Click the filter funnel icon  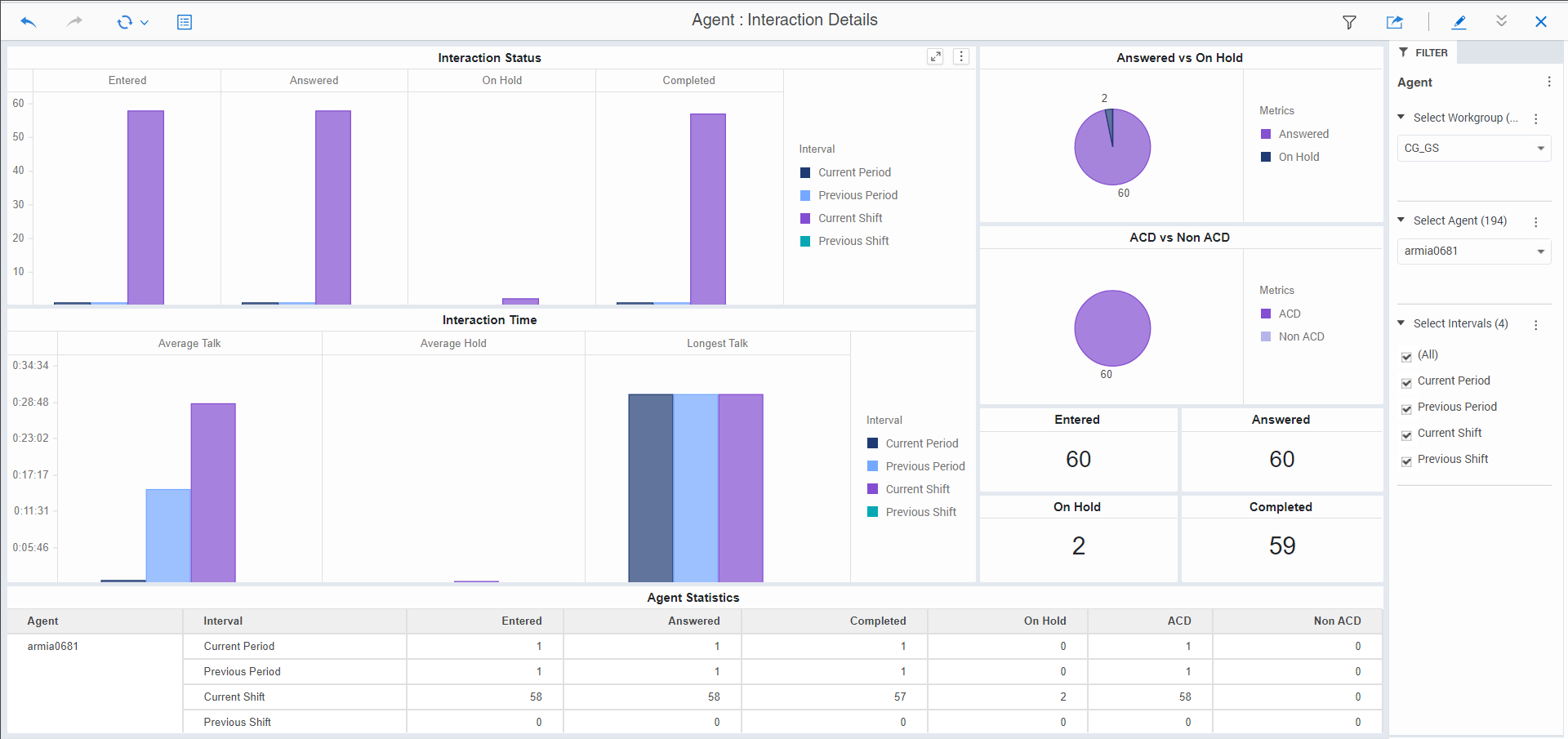pyautogui.click(x=1349, y=22)
